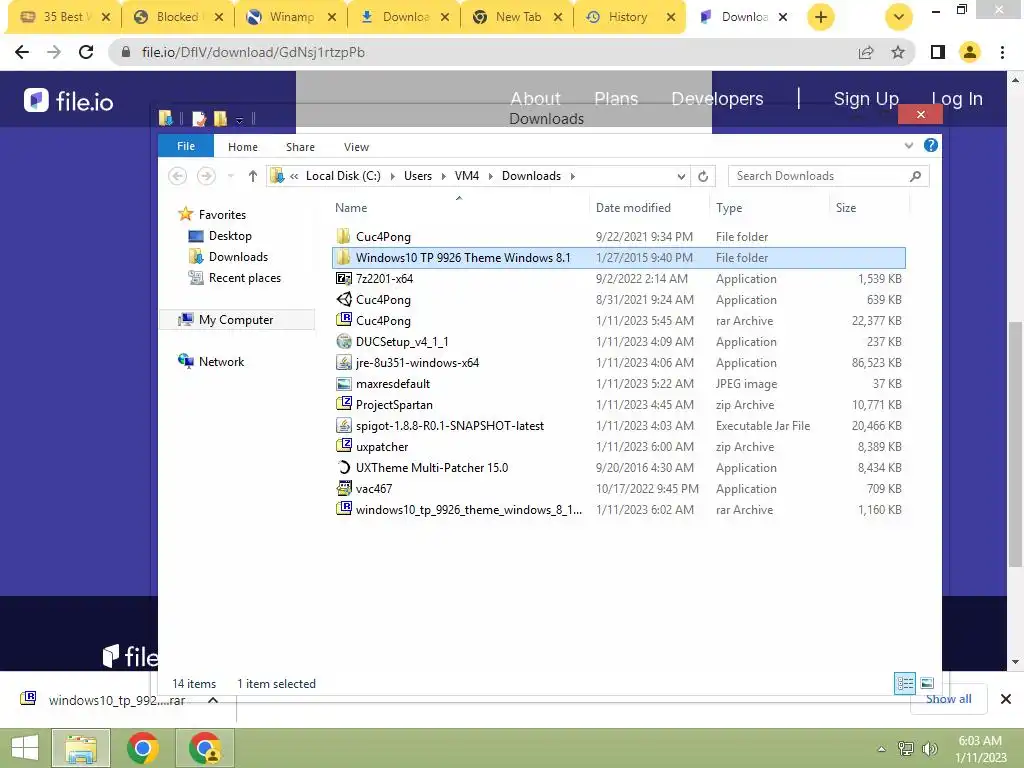Click the Search Downloads field
Image resolution: width=1024 pixels, height=768 pixels.
click(x=828, y=176)
